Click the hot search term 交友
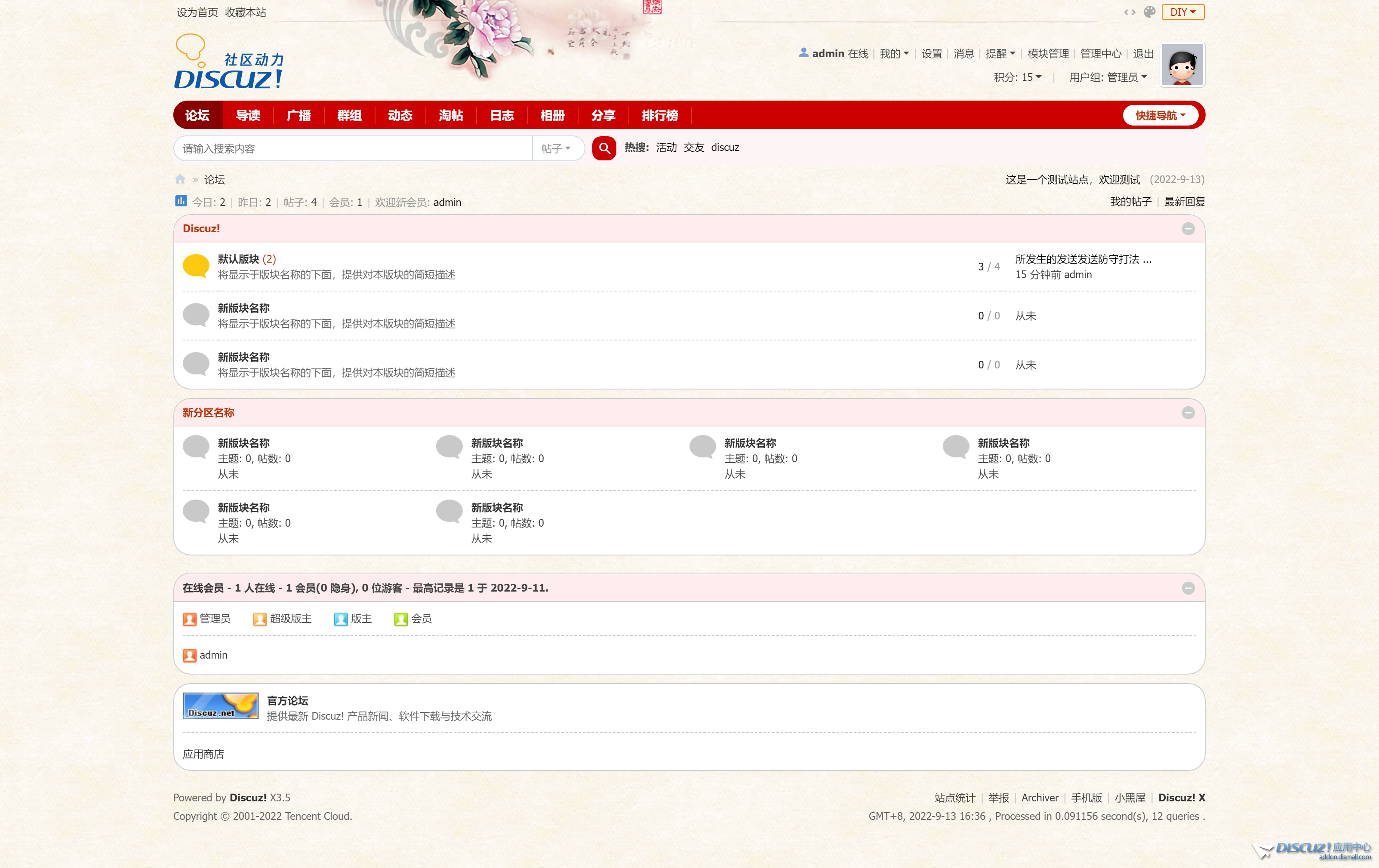Screen dimensions: 1379x868 [693, 147]
